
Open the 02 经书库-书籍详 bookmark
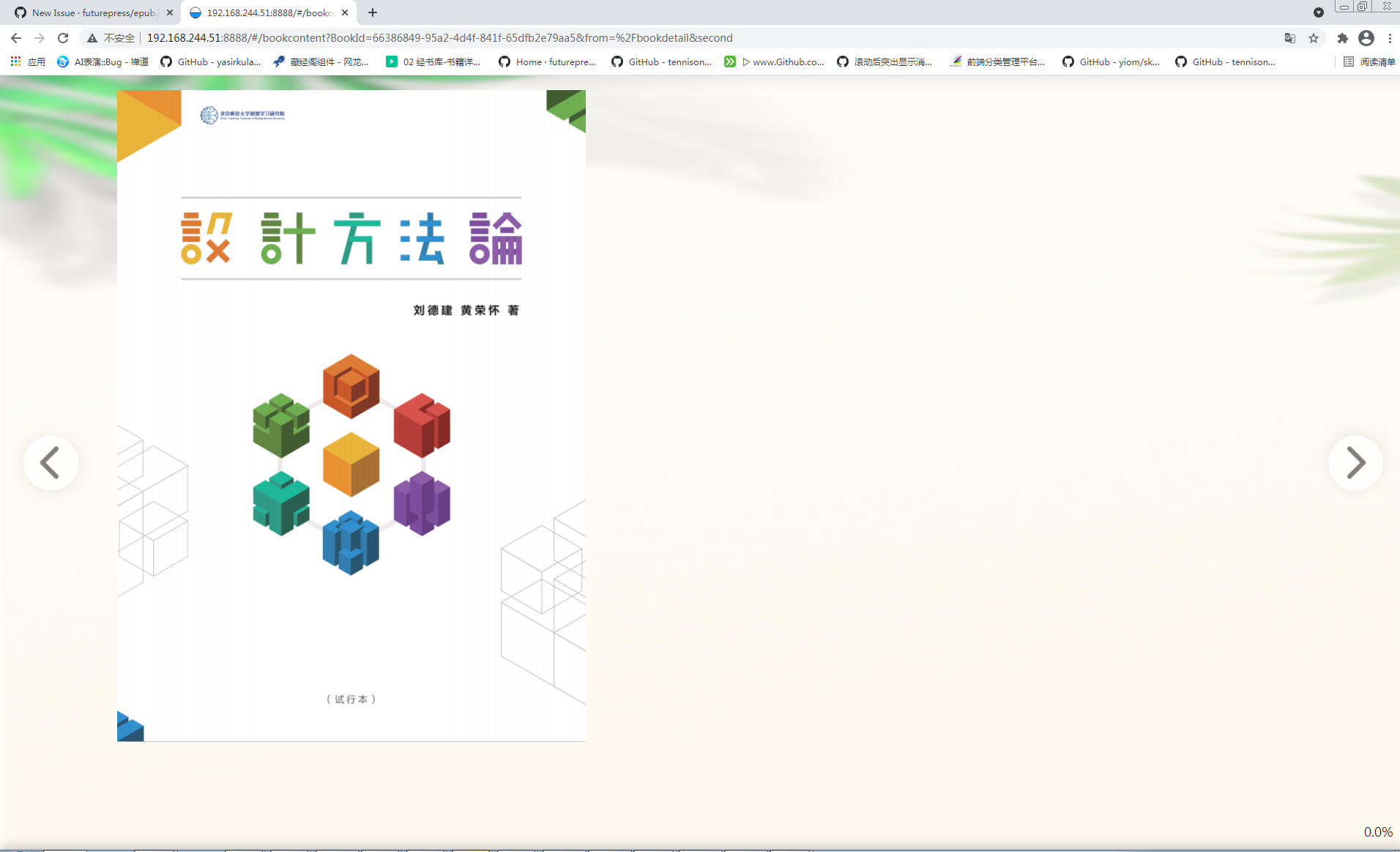[433, 62]
